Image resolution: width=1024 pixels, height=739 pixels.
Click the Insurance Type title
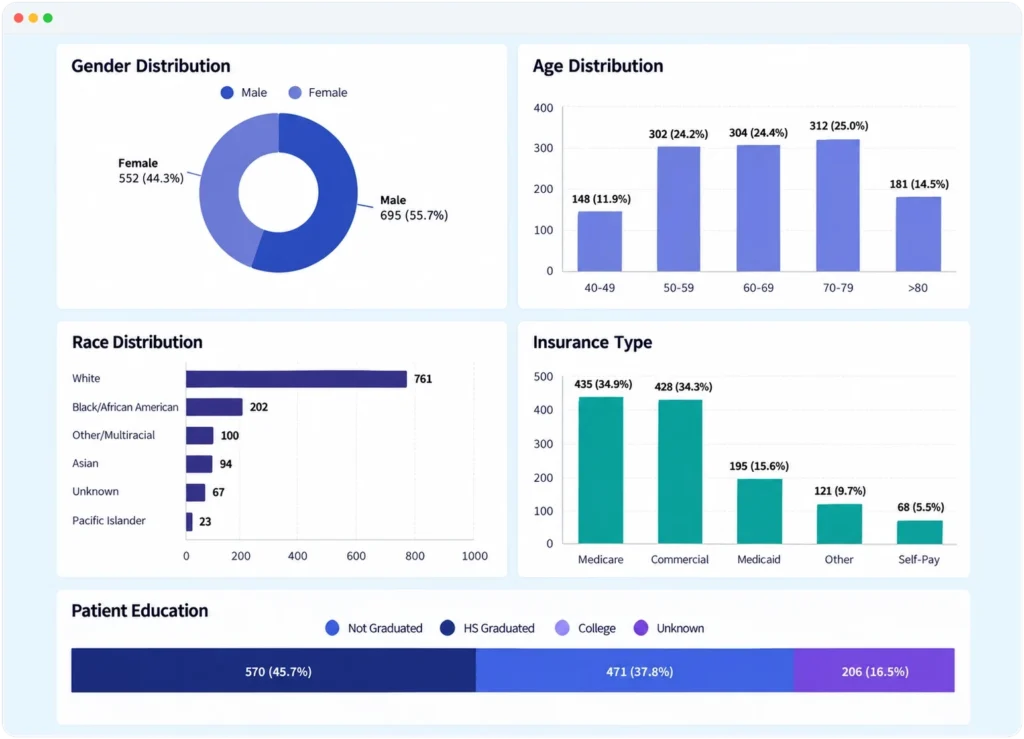(592, 343)
